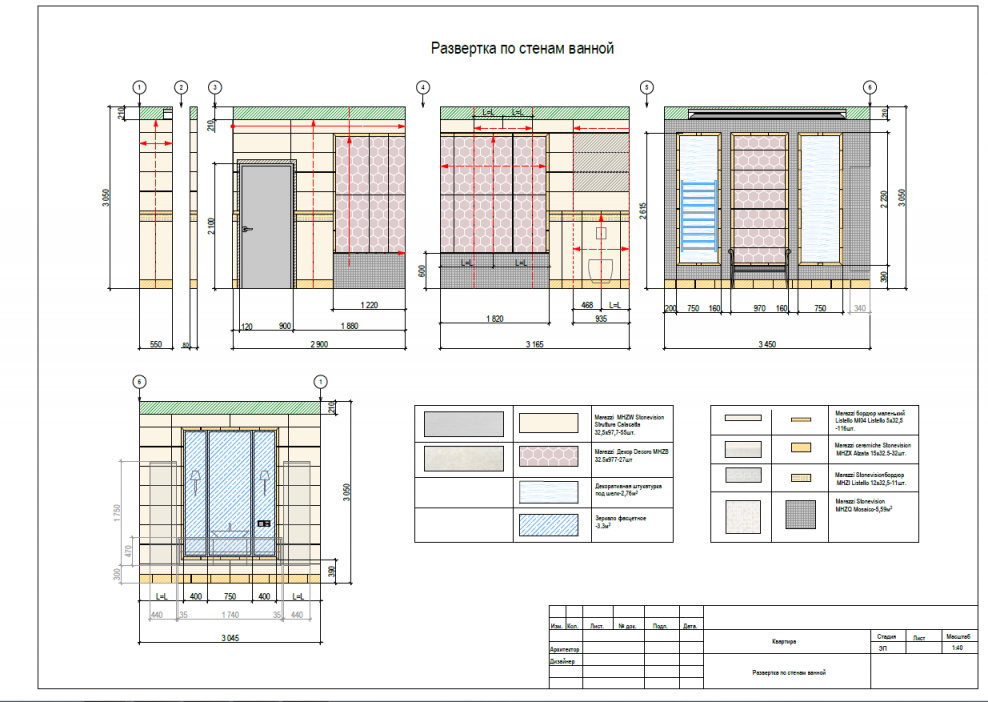This screenshot has height=702, width=988.
Task: Click the door handle on the gray door
Action: 246,230
